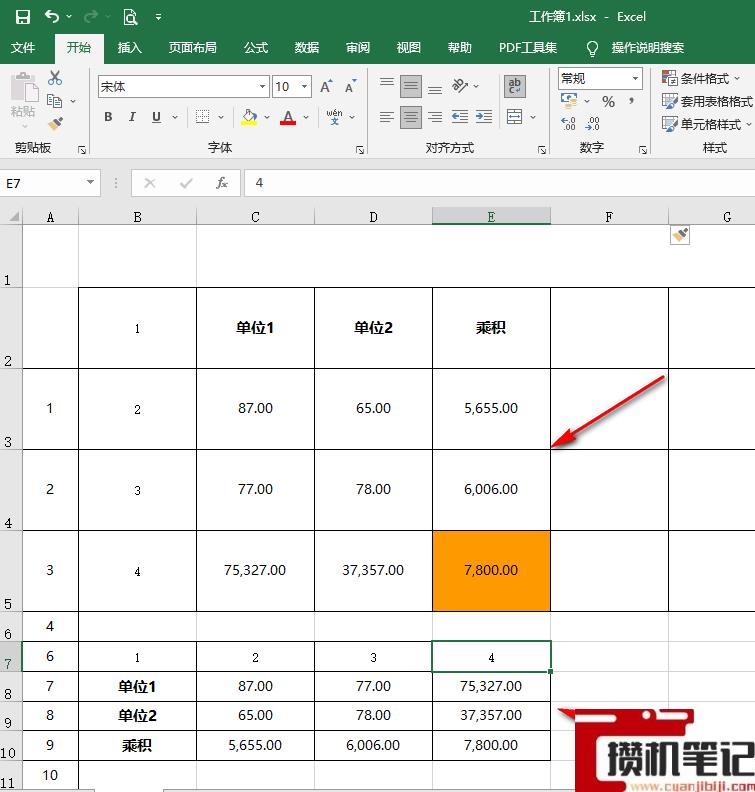Select the orange cell 7,800.00
This screenshot has height=792, width=755.
pos(491,570)
